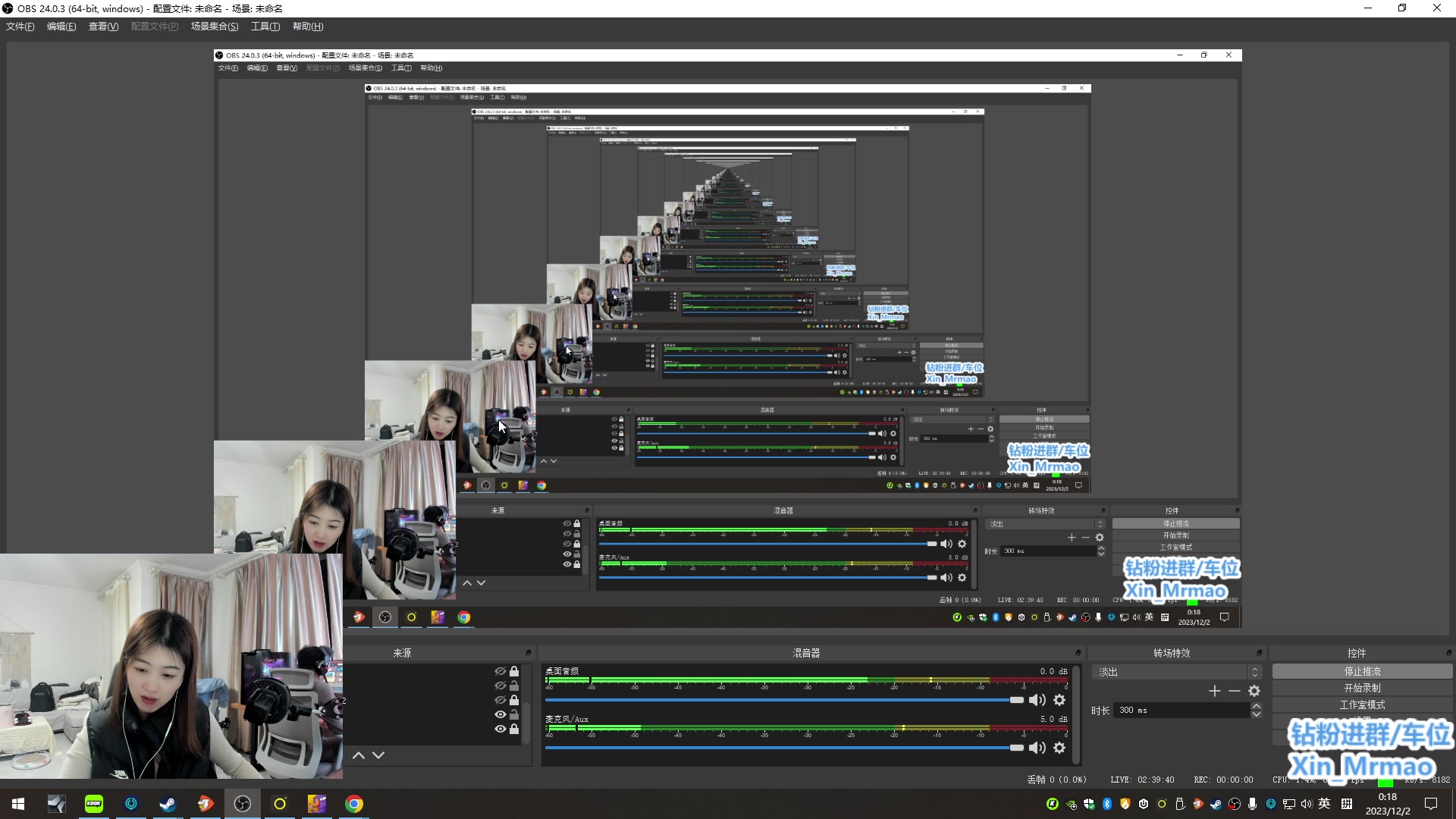Click the 5.0 dB level value
Image resolution: width=1456 pixels, height=819 pixels.
1053,719
